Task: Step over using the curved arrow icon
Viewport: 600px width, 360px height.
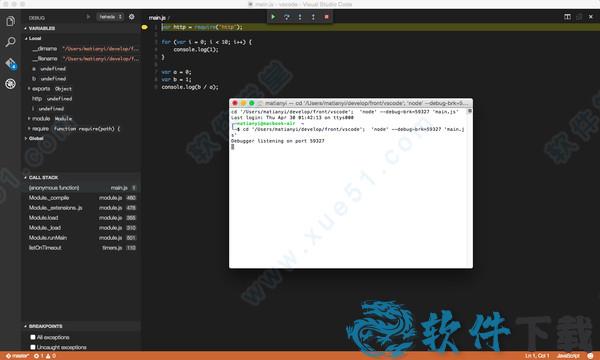Action: point(287,17)
